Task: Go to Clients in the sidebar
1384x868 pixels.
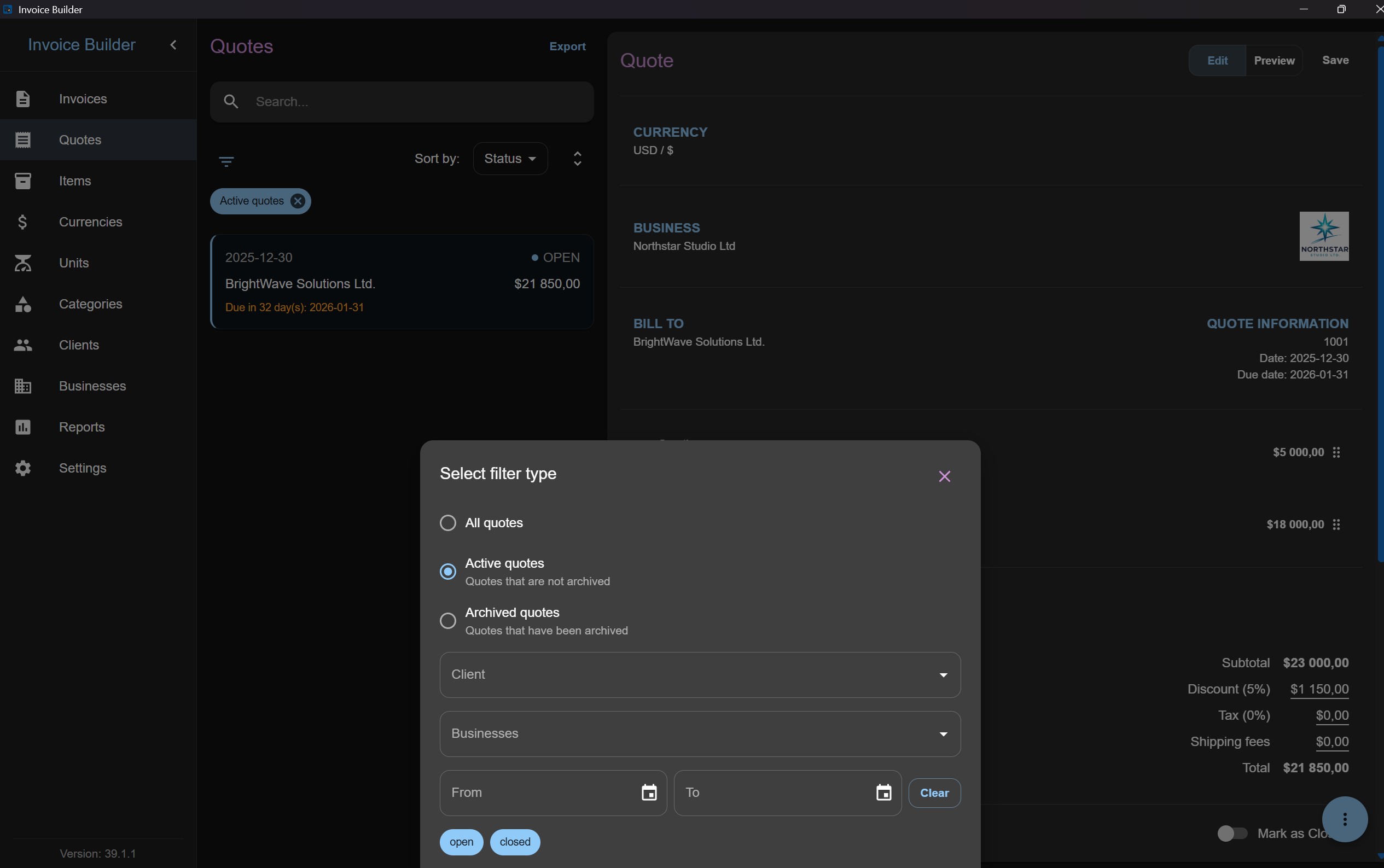Action: (98, 345)
